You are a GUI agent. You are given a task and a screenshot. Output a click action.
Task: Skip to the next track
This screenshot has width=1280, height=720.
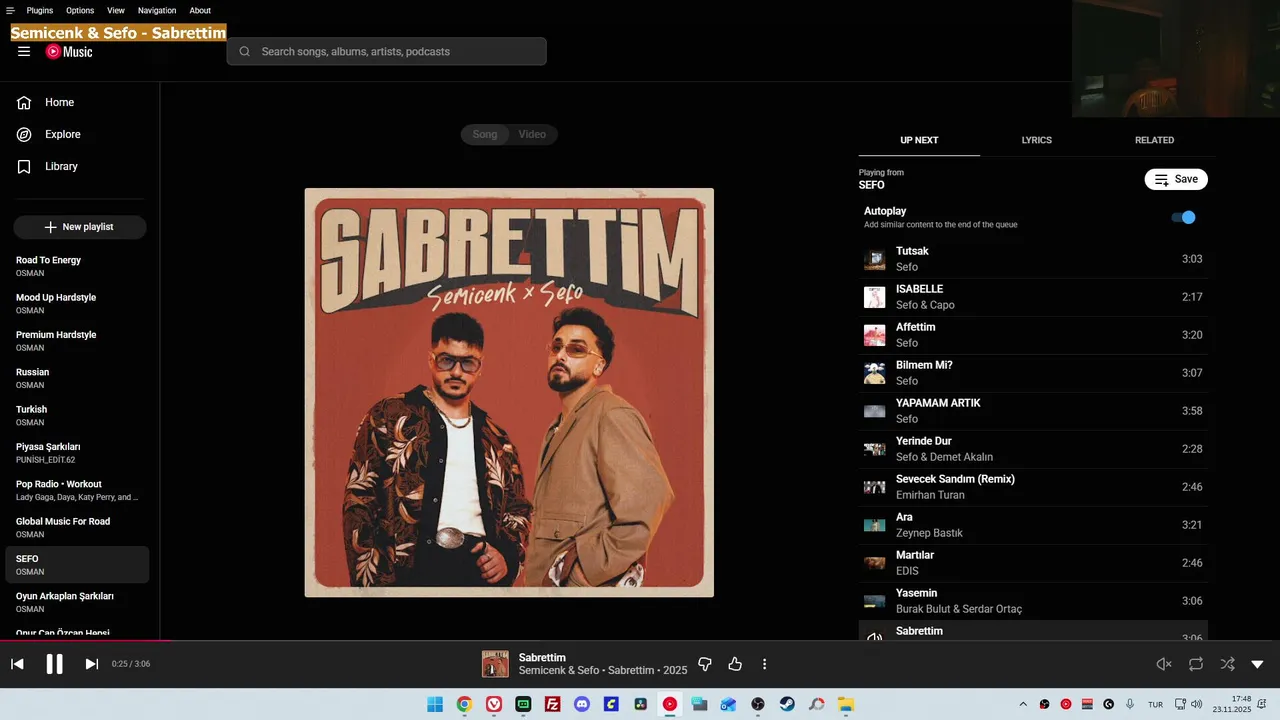(91, 664)
